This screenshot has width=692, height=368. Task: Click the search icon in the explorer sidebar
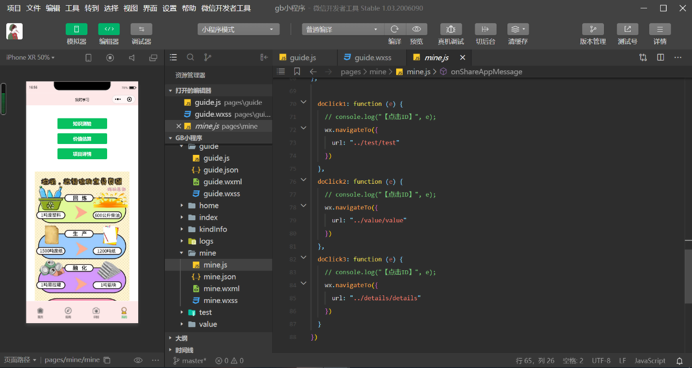[190, 57]
